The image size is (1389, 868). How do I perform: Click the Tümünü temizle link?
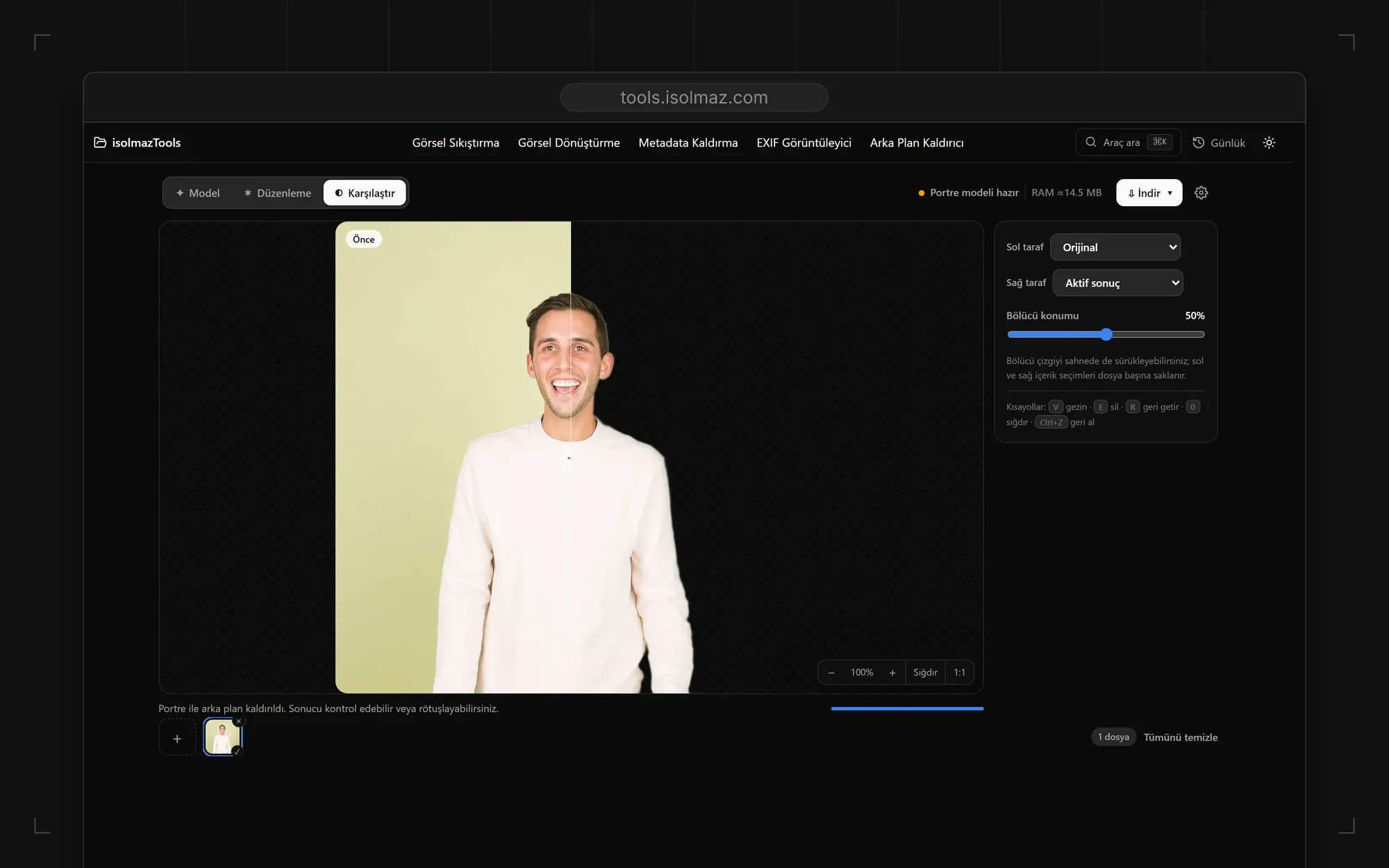coord(1181,737)
